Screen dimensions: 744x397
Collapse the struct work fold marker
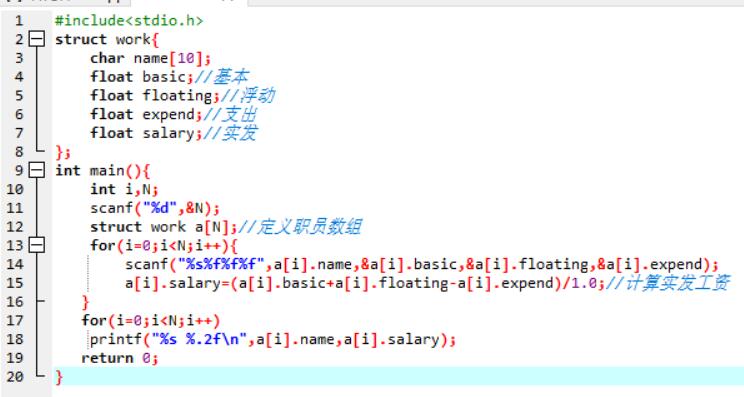(x=37, y=39)
